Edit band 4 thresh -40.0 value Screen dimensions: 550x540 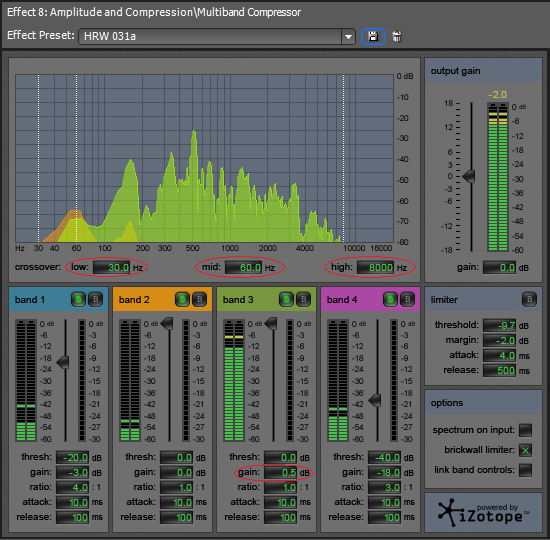coord(384,458)
